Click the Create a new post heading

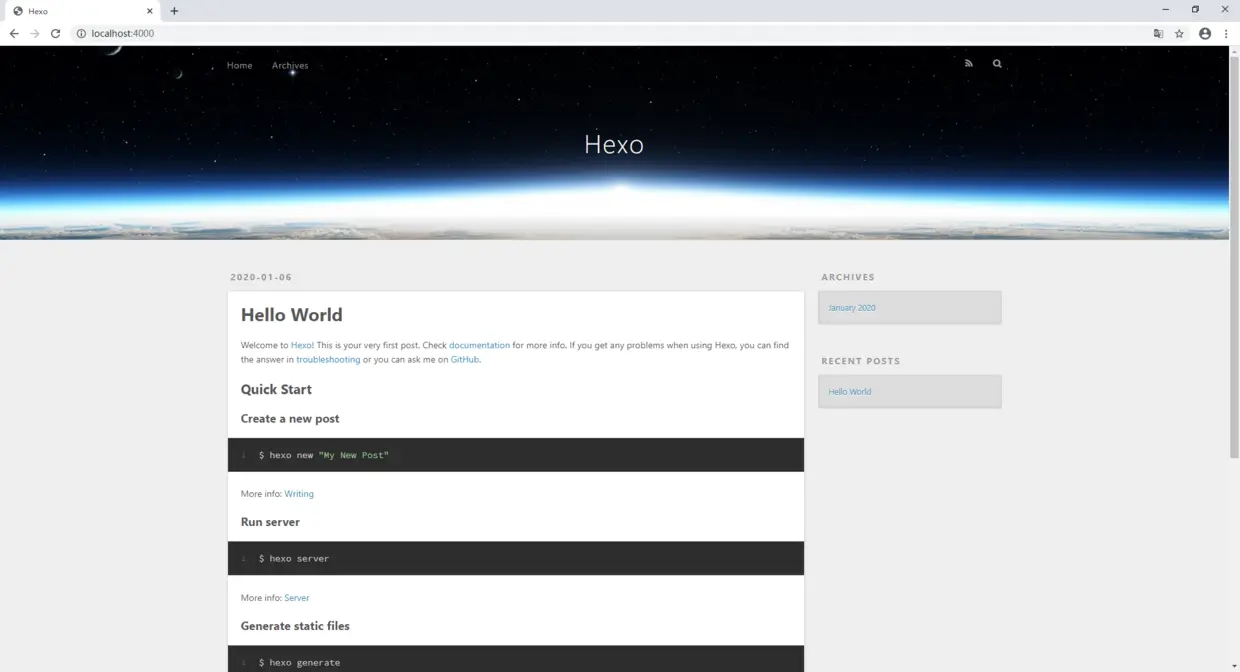point(290,419)
